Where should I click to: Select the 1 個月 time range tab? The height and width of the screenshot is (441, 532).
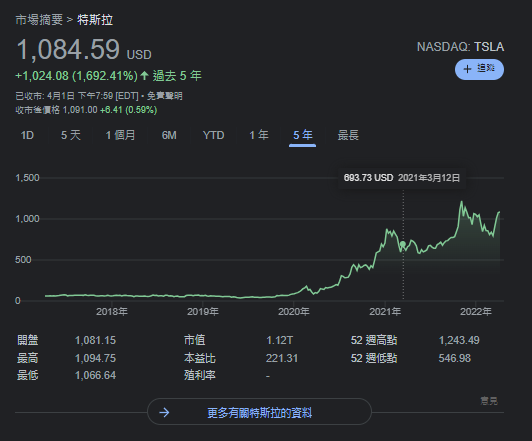click(x=120, y=135)
